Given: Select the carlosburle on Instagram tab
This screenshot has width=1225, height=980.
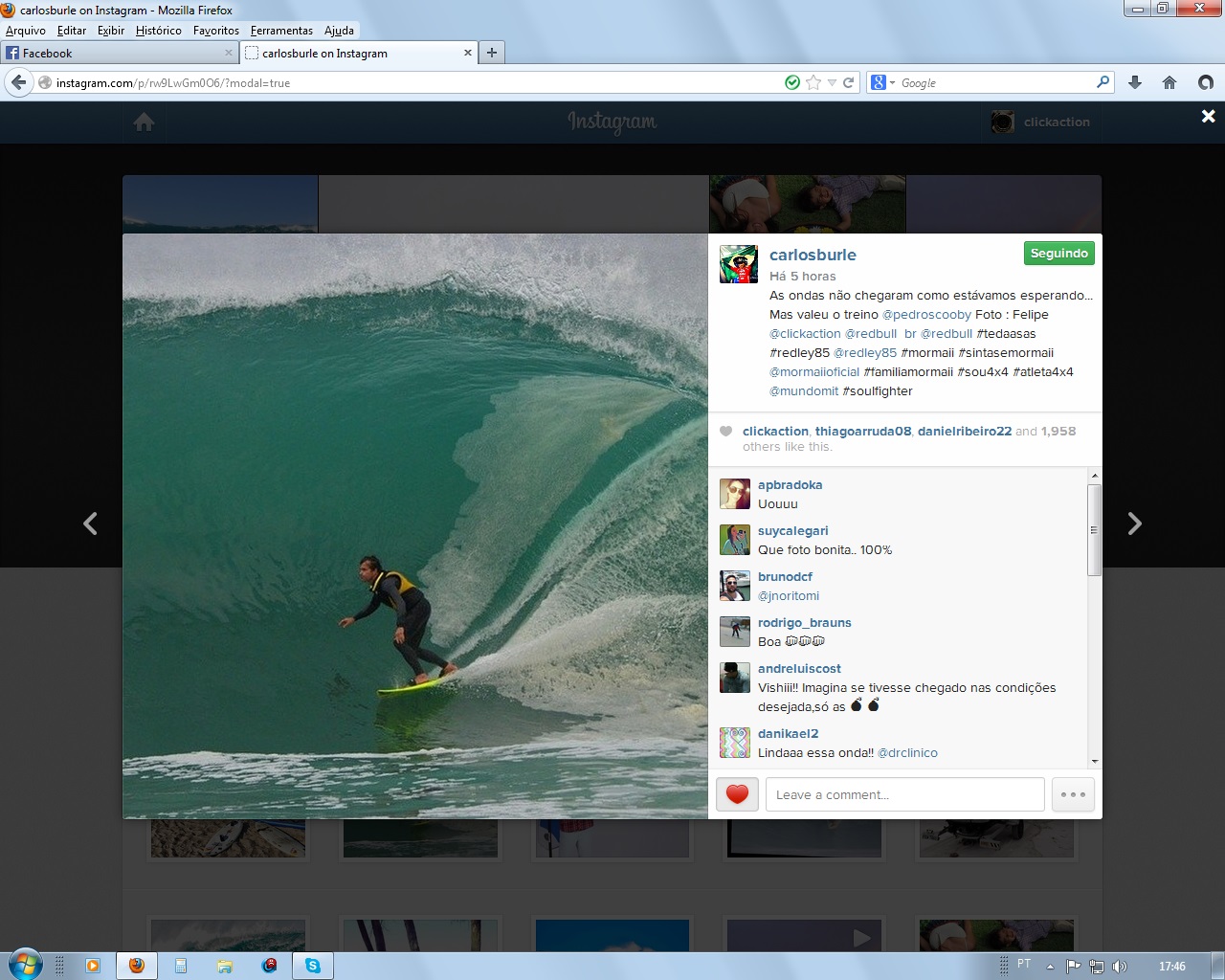Looking at the screenshot, I should (358, 54).
